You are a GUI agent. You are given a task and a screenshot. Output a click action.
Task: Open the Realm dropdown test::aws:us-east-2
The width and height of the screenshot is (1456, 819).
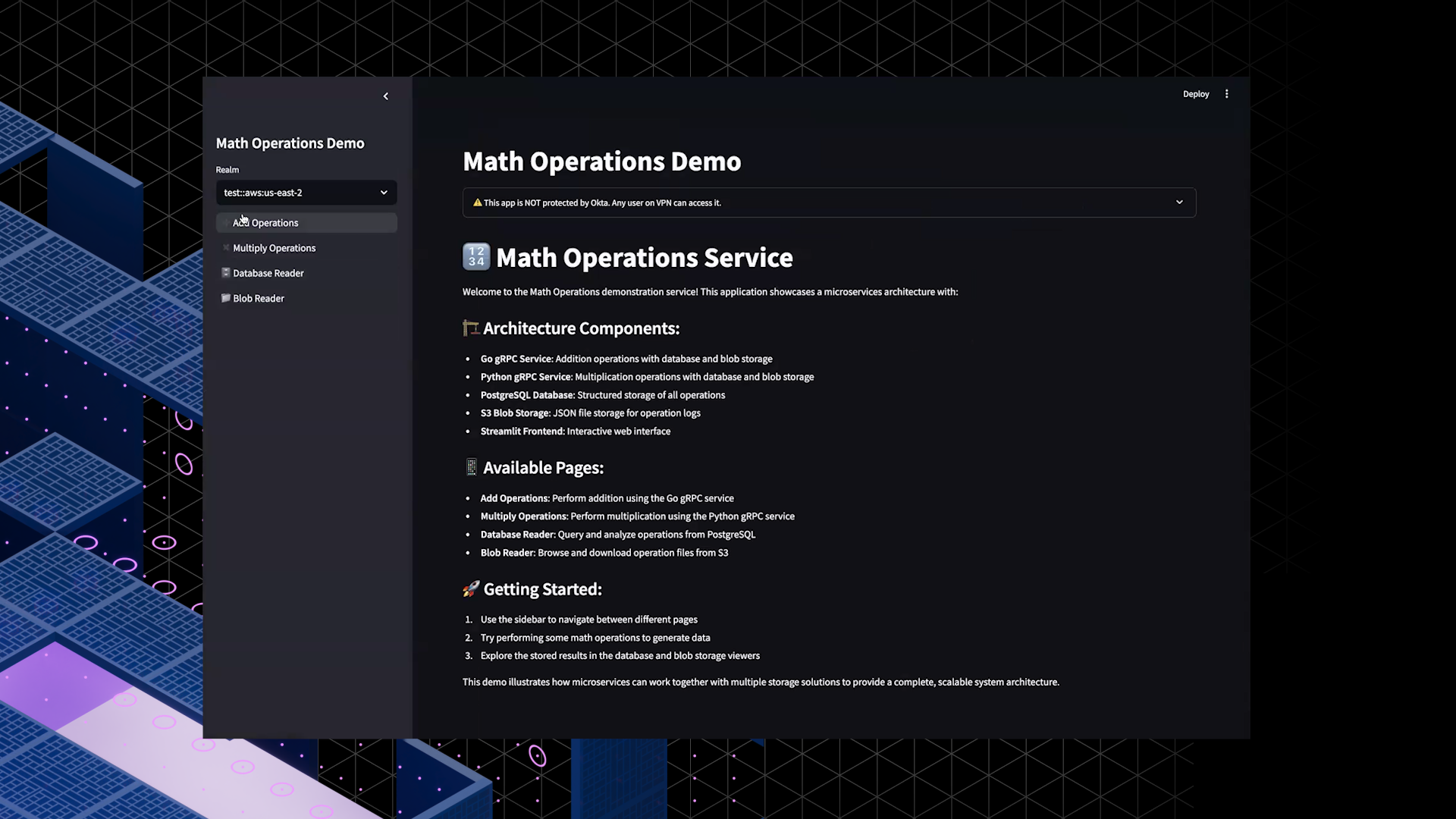click(306, 193)
